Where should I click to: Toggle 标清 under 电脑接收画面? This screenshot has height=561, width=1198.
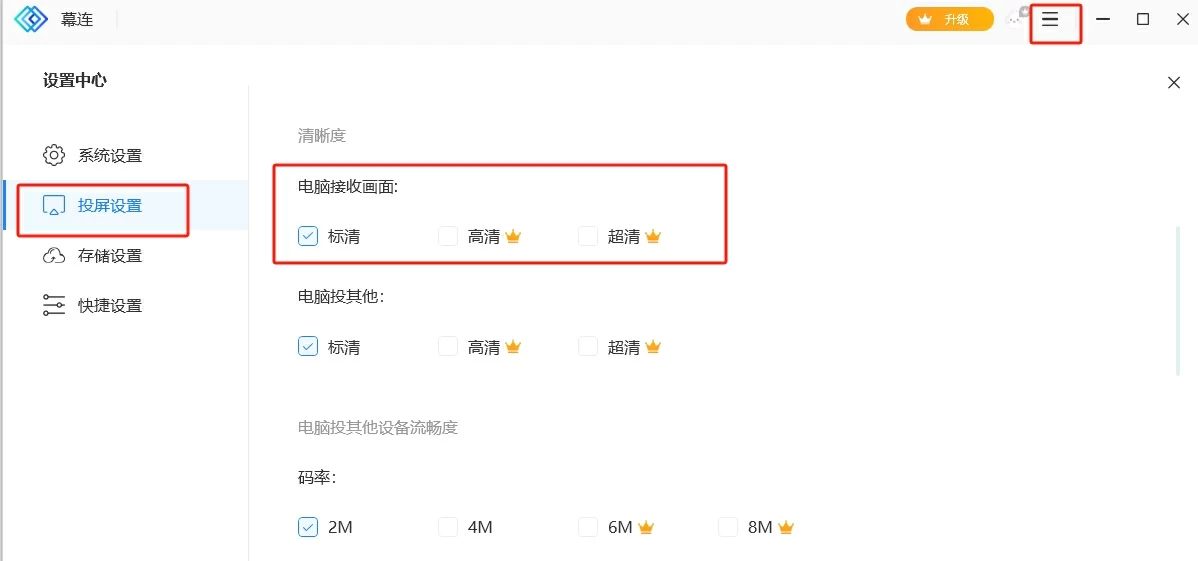click(308, 236)
